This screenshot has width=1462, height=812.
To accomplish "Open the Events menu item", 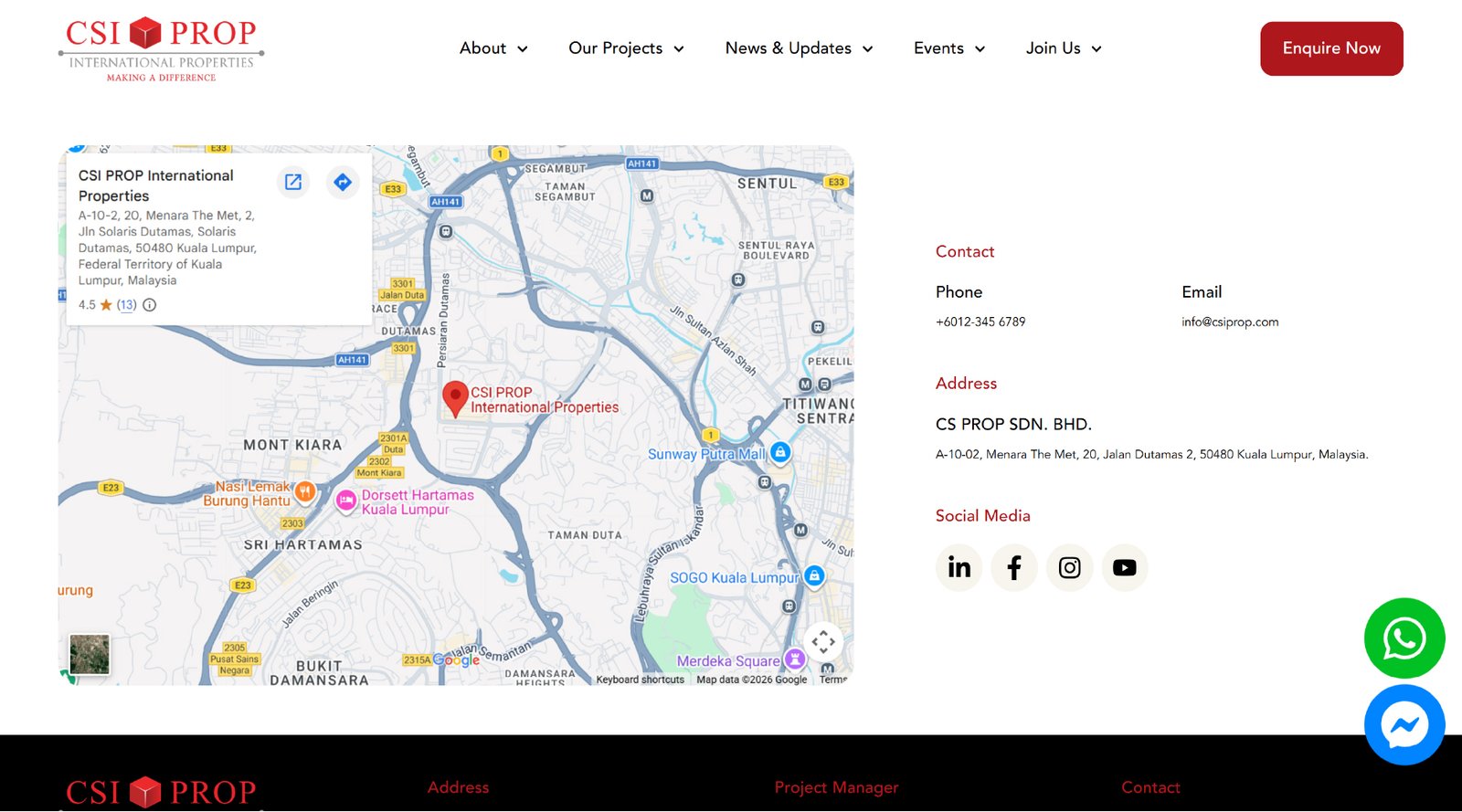I will (948, 48).
